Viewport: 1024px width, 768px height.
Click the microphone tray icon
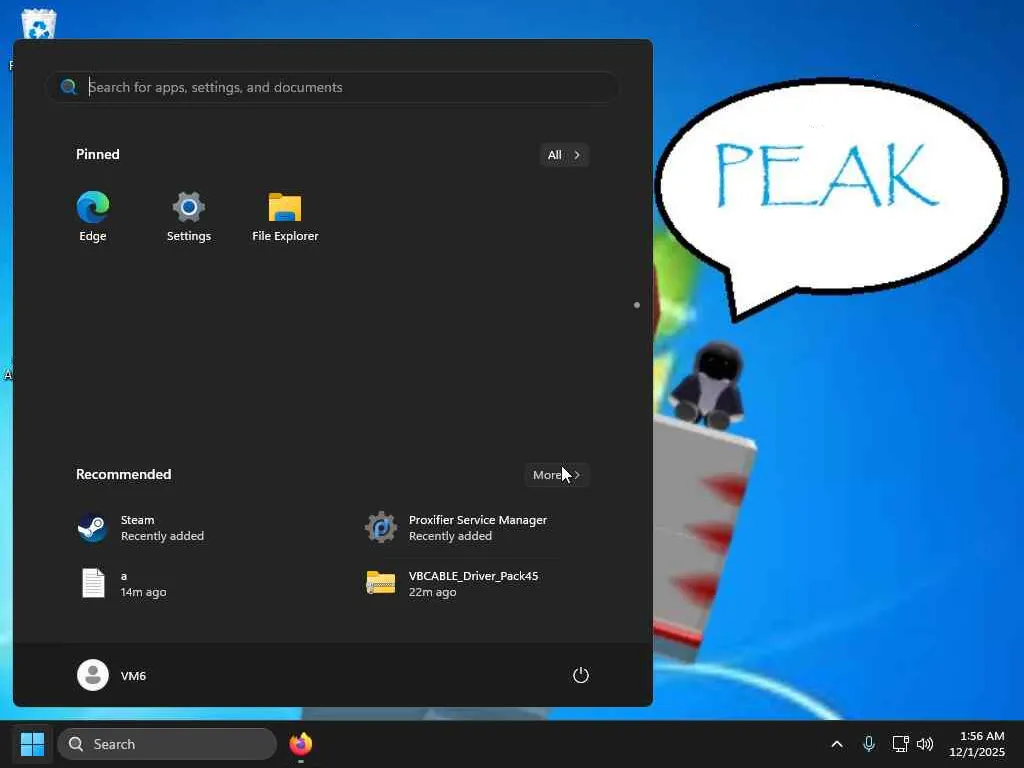[869, 744]
